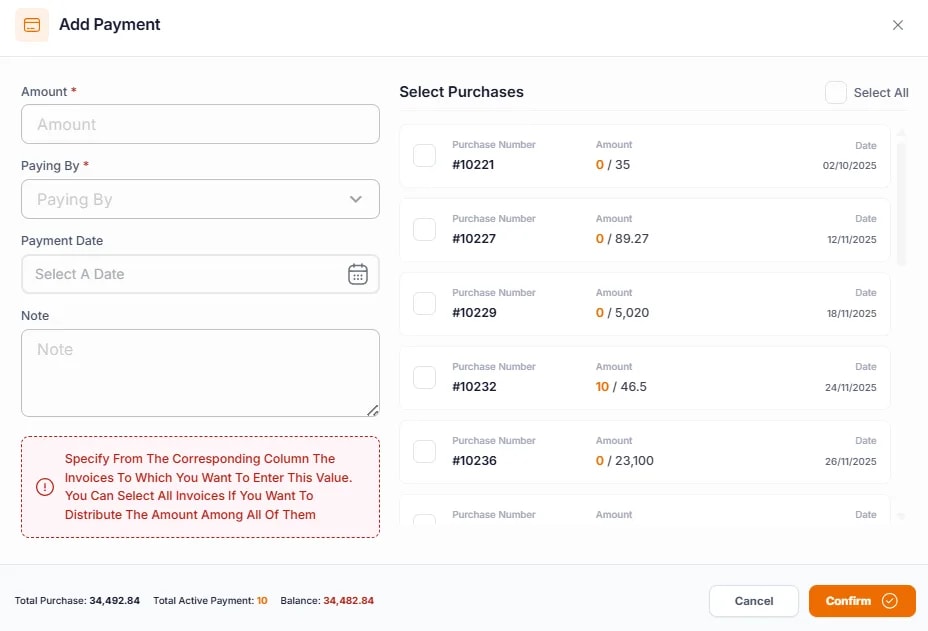928x631 pixels.
Task: Click the date 18/11/2025
Action: (x=852, y=314)
